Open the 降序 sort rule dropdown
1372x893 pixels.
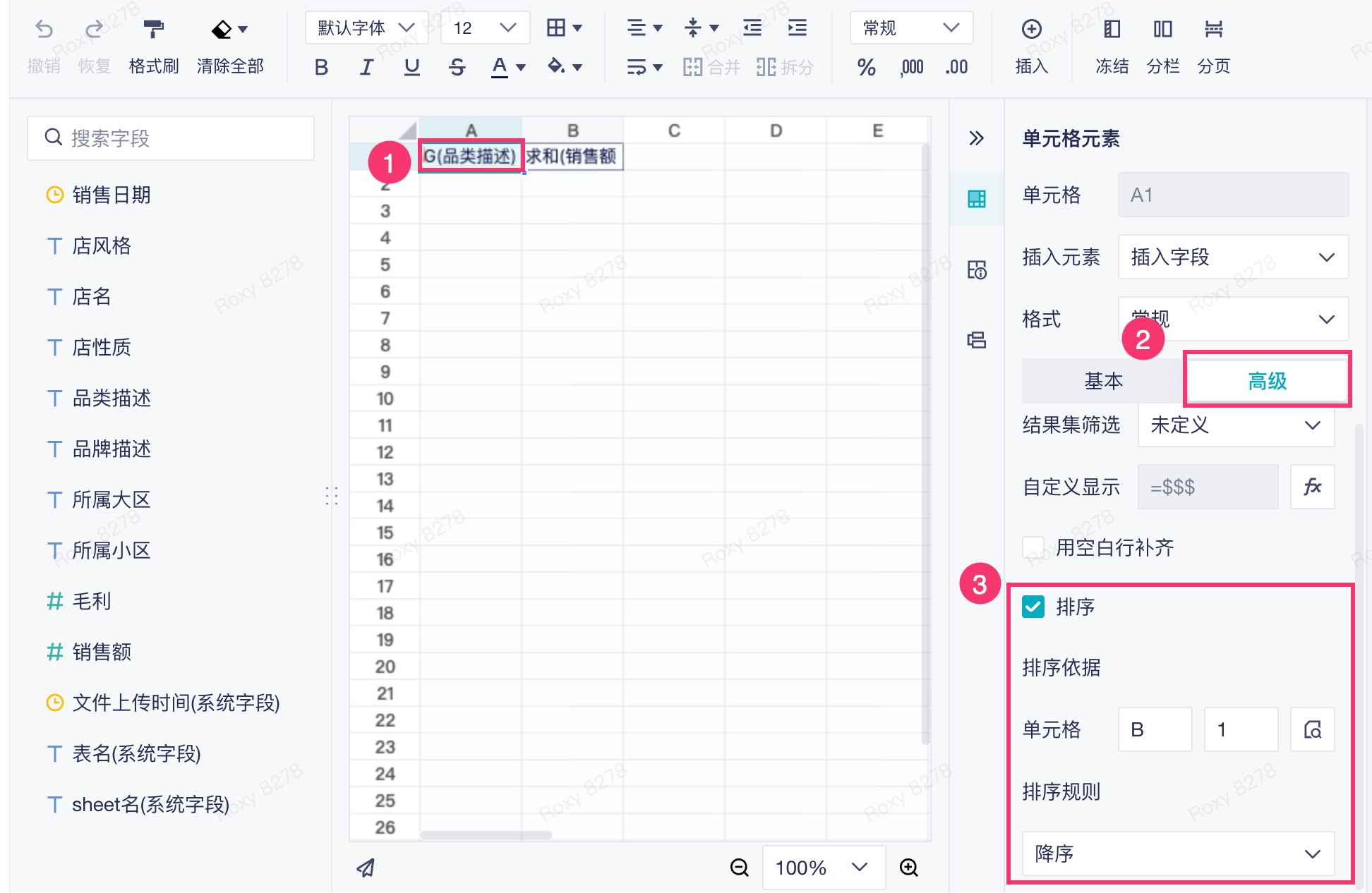coord(1178,853)
